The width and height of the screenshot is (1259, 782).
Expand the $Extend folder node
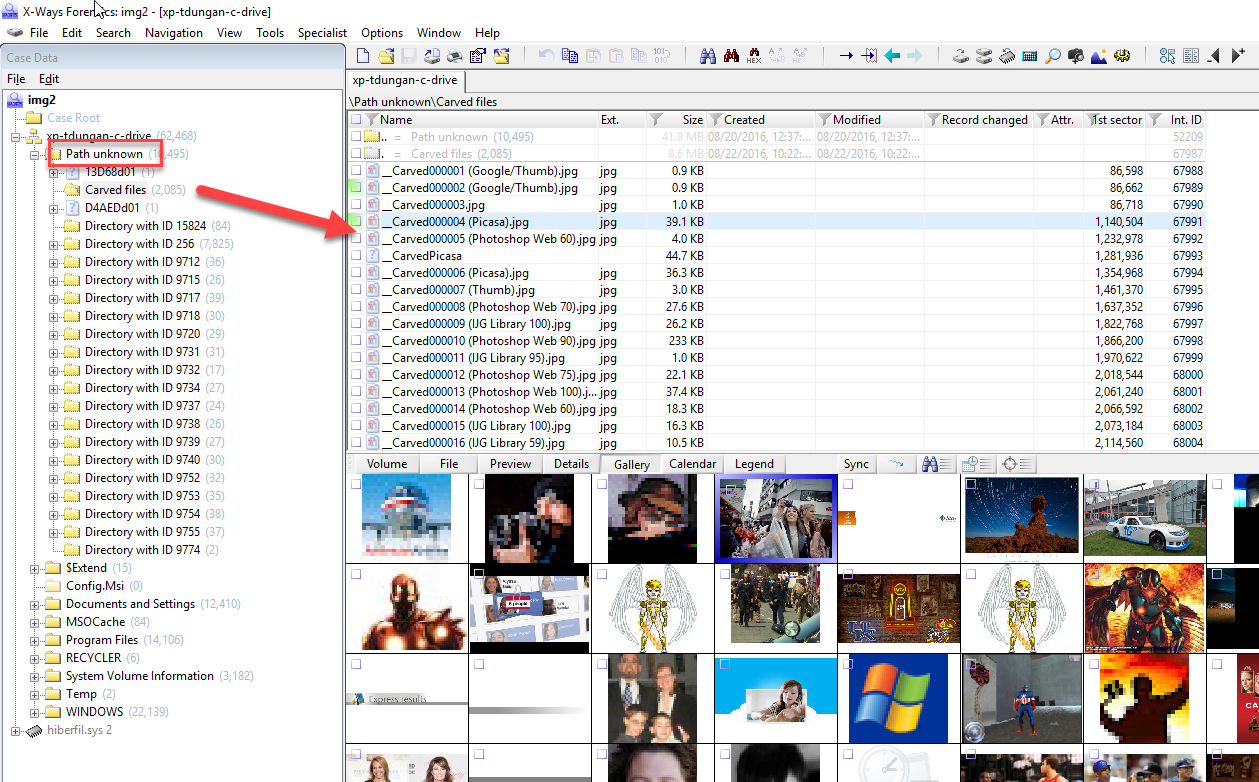coord(35,568)
